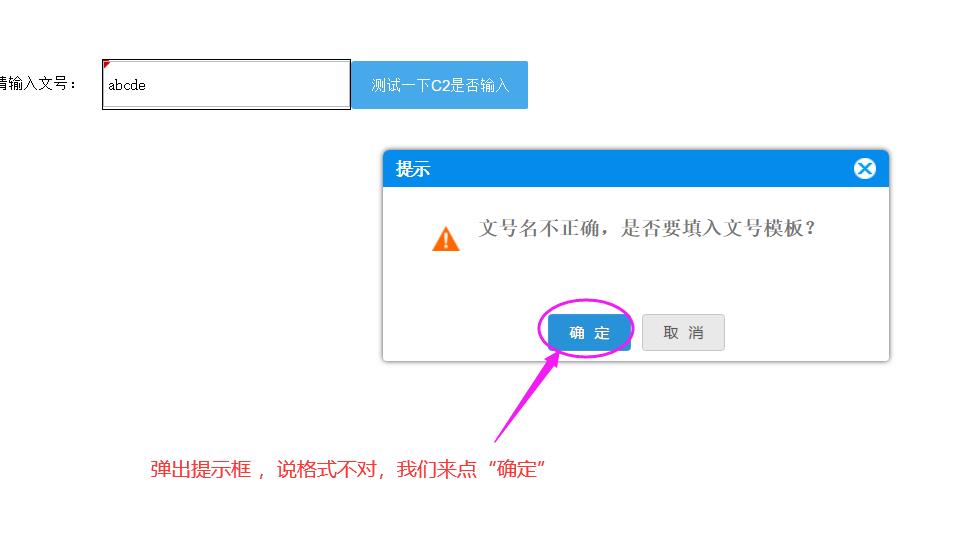Click the orange warning triangle icon

coord(446,239)
